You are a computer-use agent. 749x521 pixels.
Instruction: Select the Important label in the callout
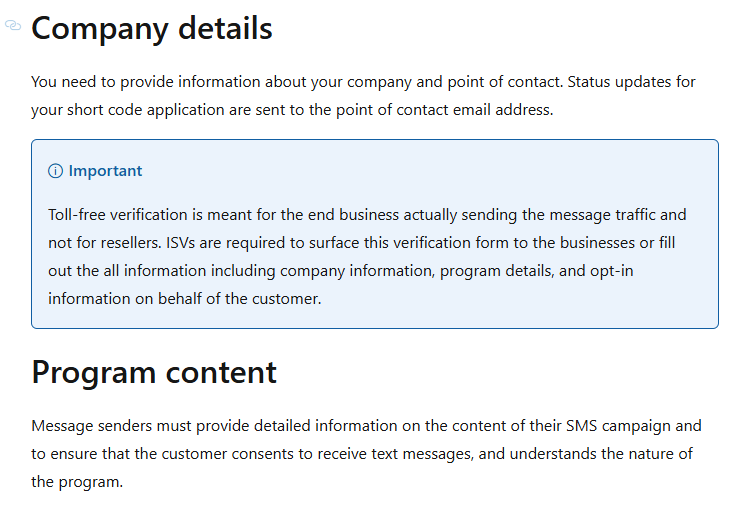coord(106,171)
